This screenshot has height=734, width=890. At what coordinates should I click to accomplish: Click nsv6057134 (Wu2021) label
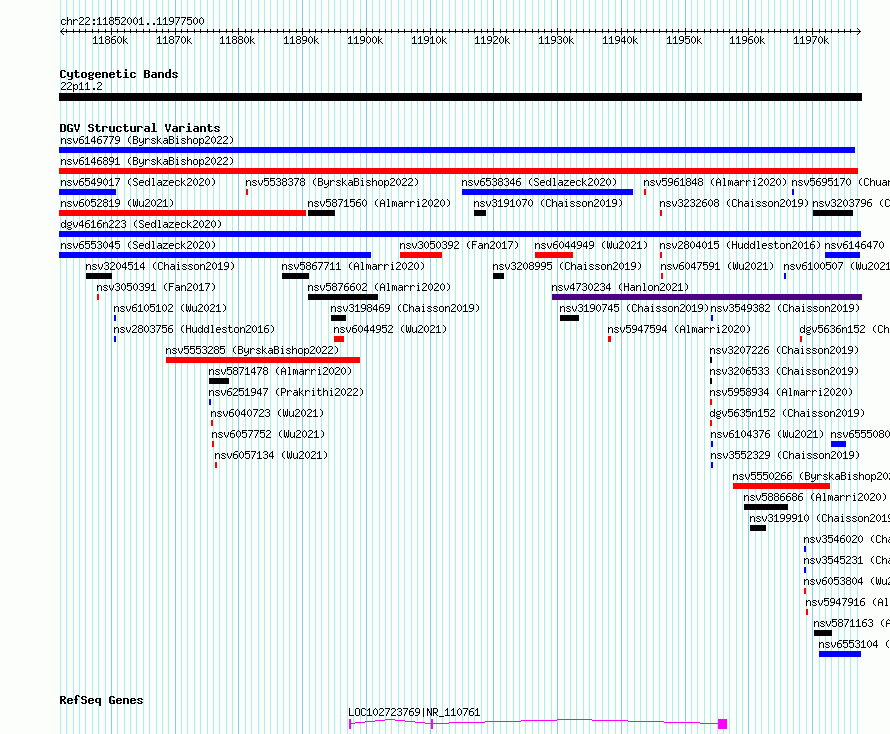(271, 455)
